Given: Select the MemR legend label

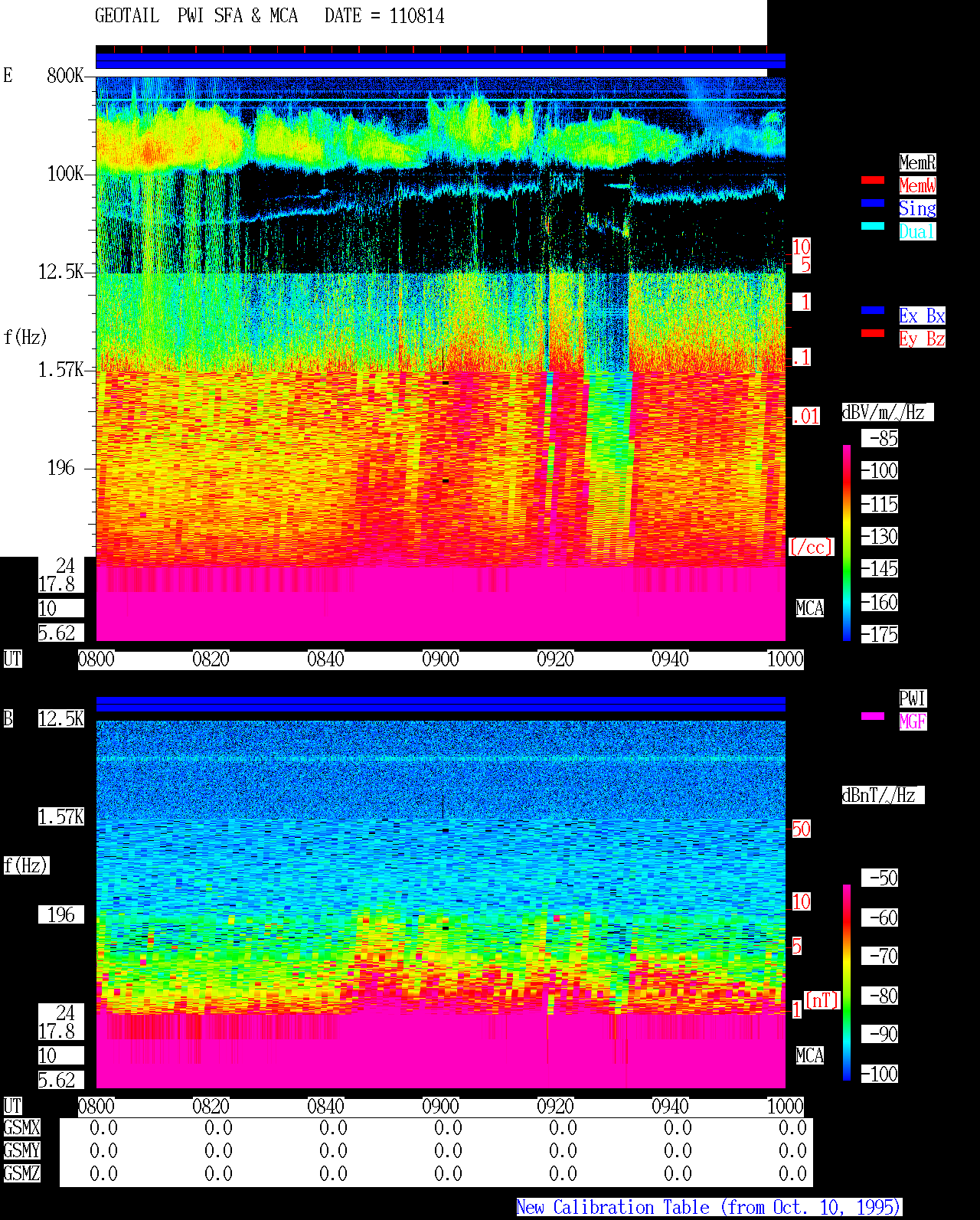Looking at the screenshot, I should point(917,162).
